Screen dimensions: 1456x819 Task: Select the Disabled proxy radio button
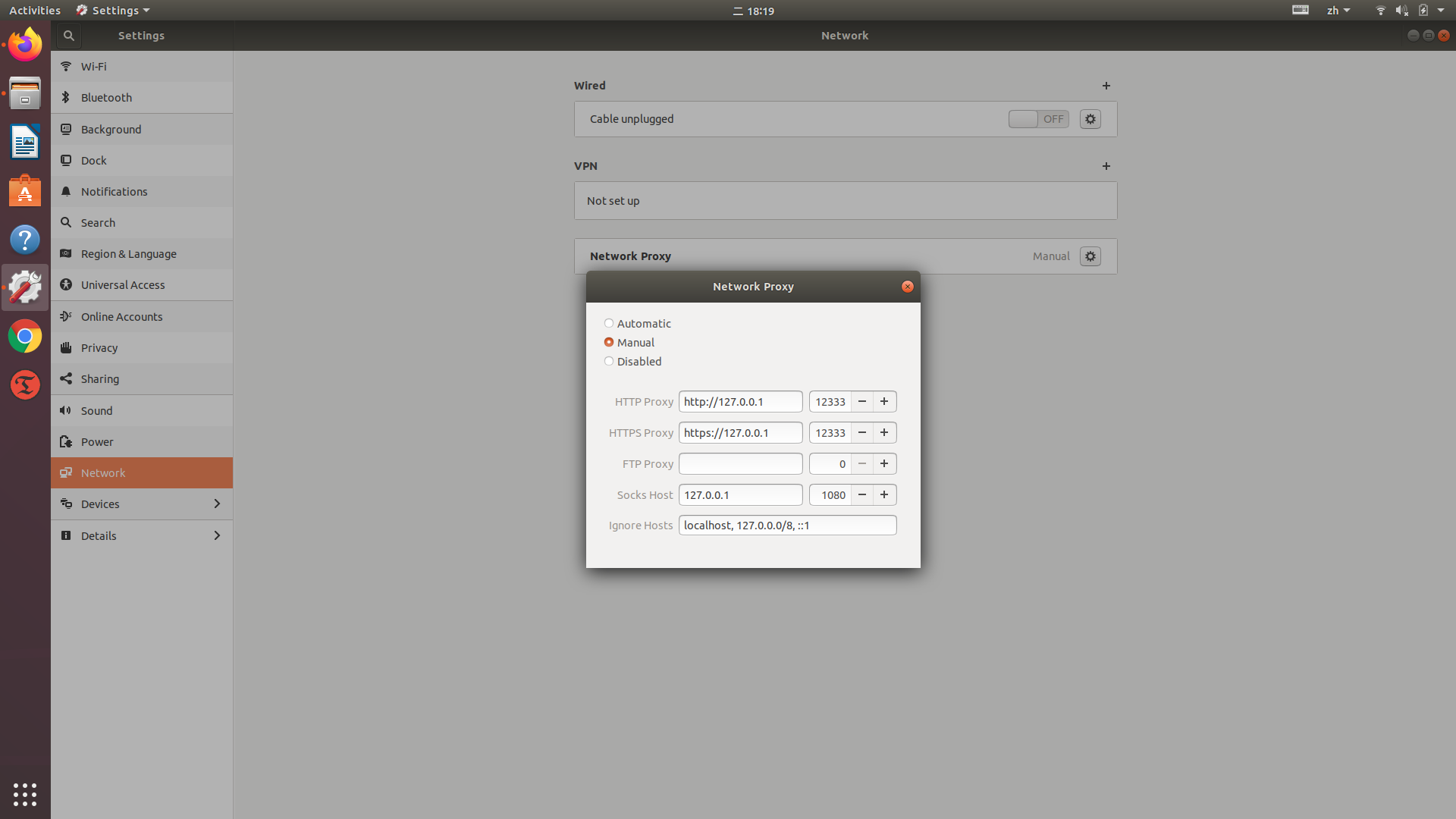point(609,362)
